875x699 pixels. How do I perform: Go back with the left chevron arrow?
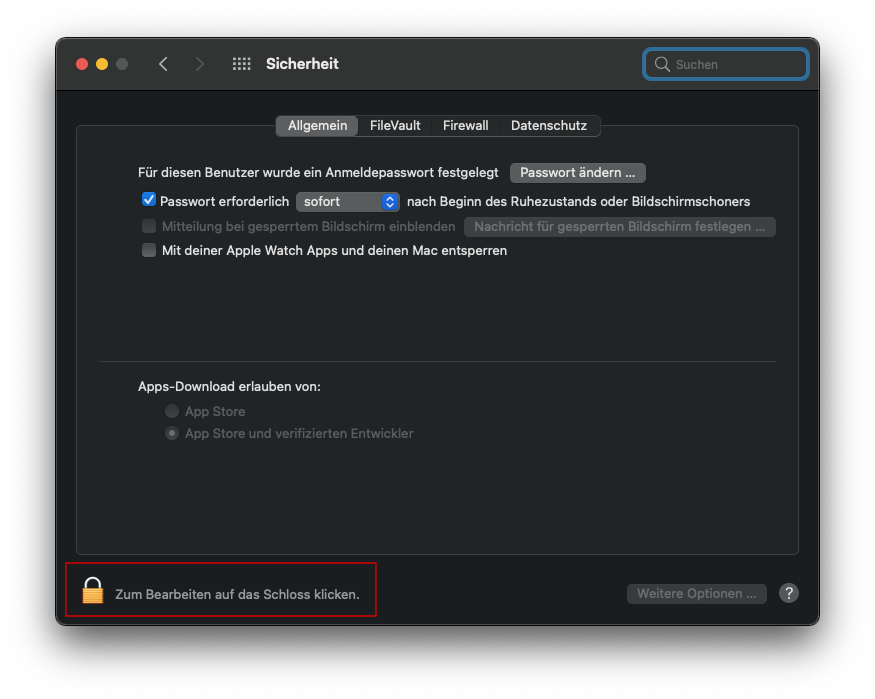(x=163, y=64)
